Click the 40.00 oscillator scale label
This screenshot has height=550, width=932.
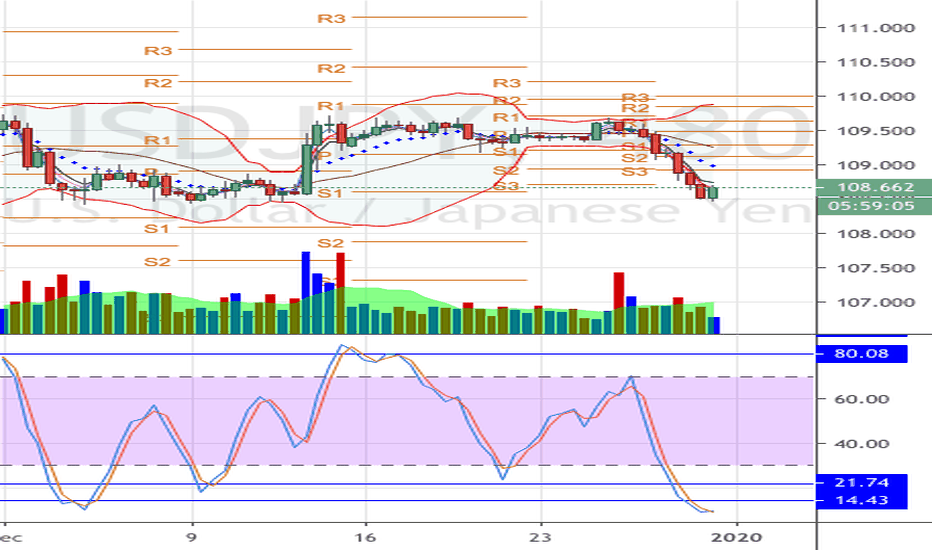point(861,444)
